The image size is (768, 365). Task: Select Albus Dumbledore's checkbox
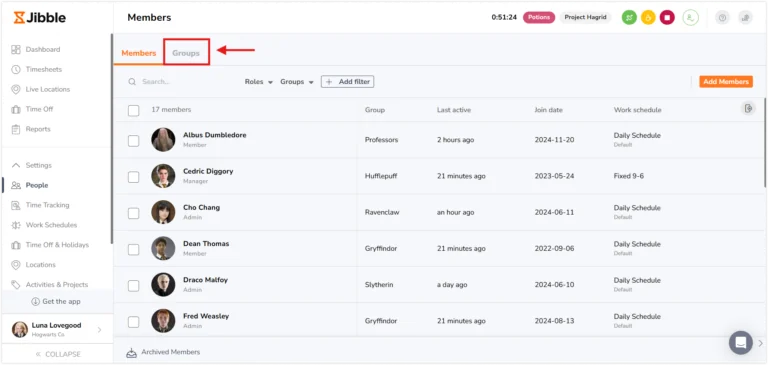[x=134, y=141]
